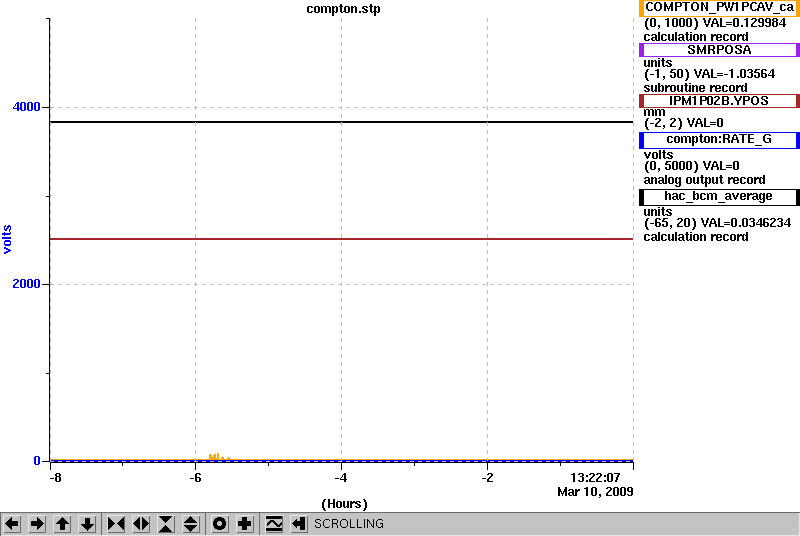Click the (-1, 50) VAL=-1.03564 readout
Image resolution: width=800 pixels, height=536 pixels.
[x=709, y=74]
